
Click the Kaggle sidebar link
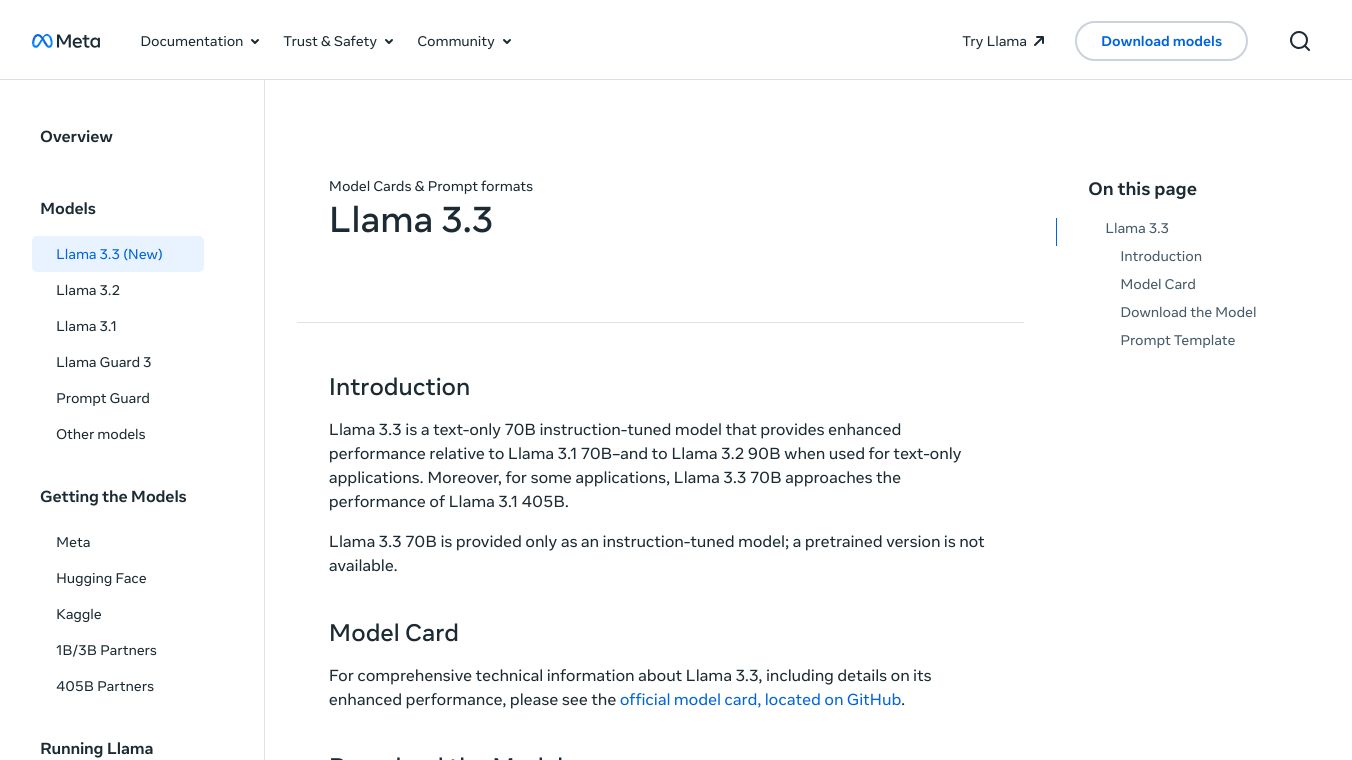click(79, 614)
